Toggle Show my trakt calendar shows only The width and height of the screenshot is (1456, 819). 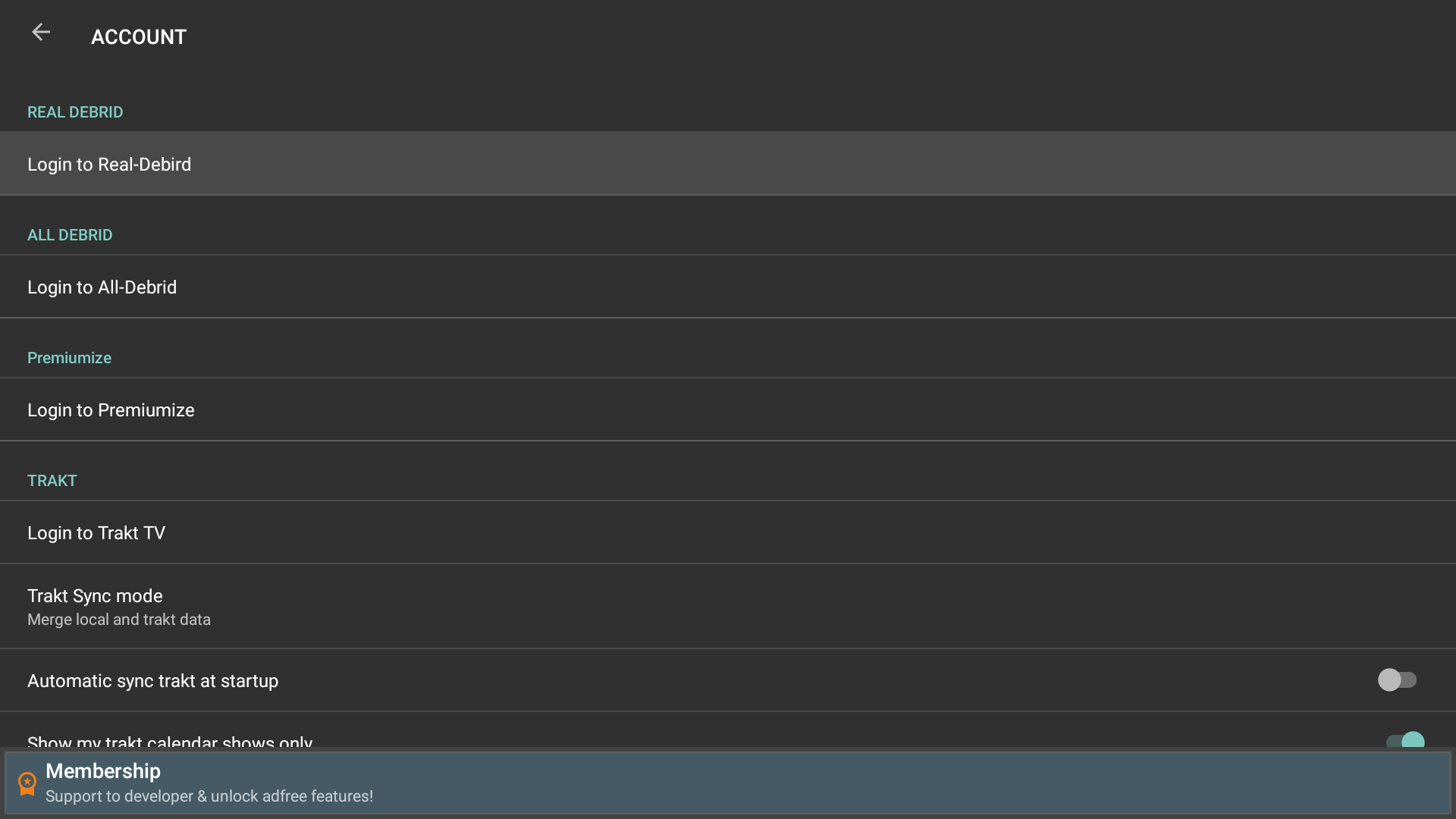tap(1405, 741)
